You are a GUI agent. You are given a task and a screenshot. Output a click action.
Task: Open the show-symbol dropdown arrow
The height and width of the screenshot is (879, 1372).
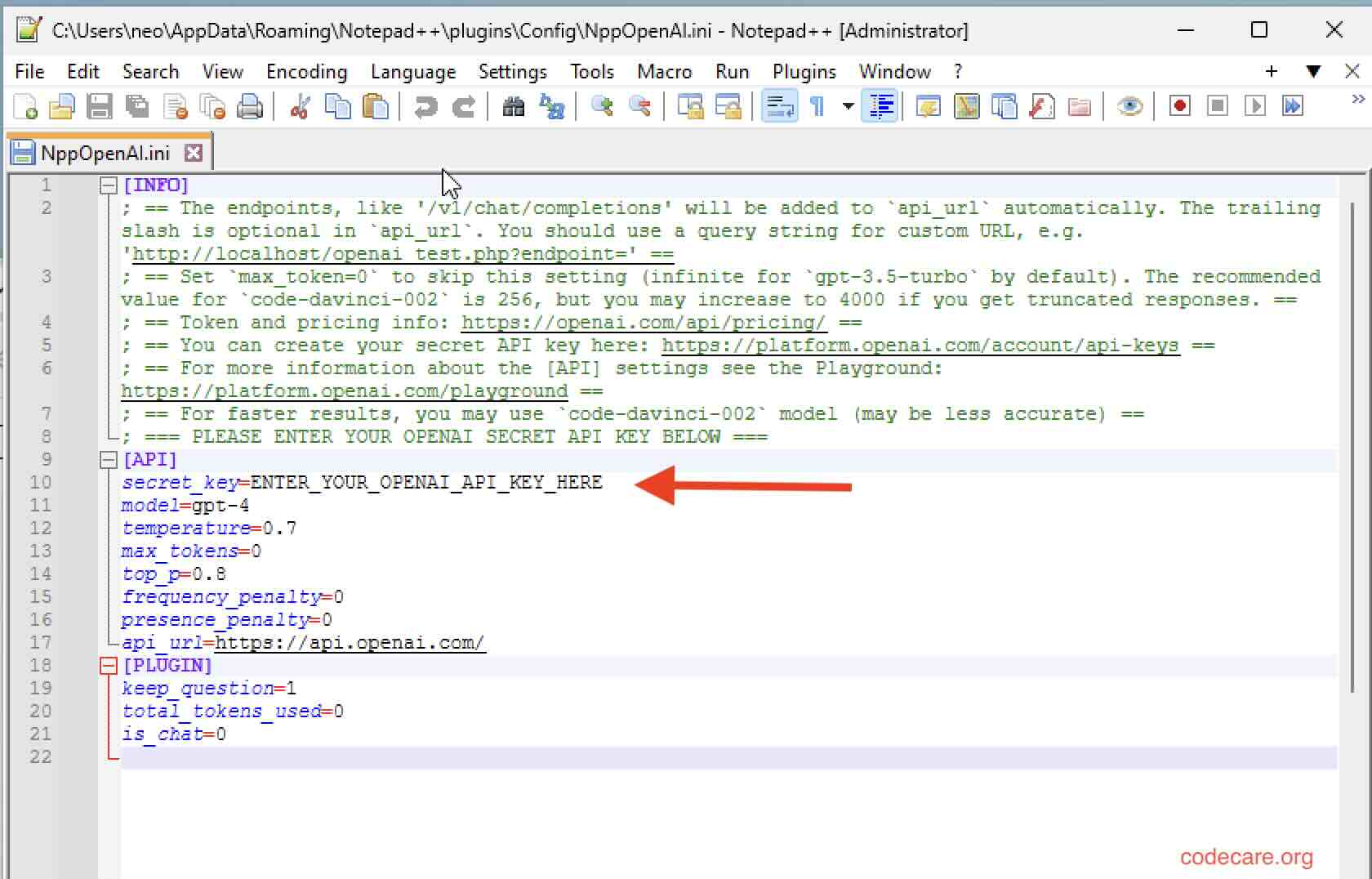pos(848,106)
